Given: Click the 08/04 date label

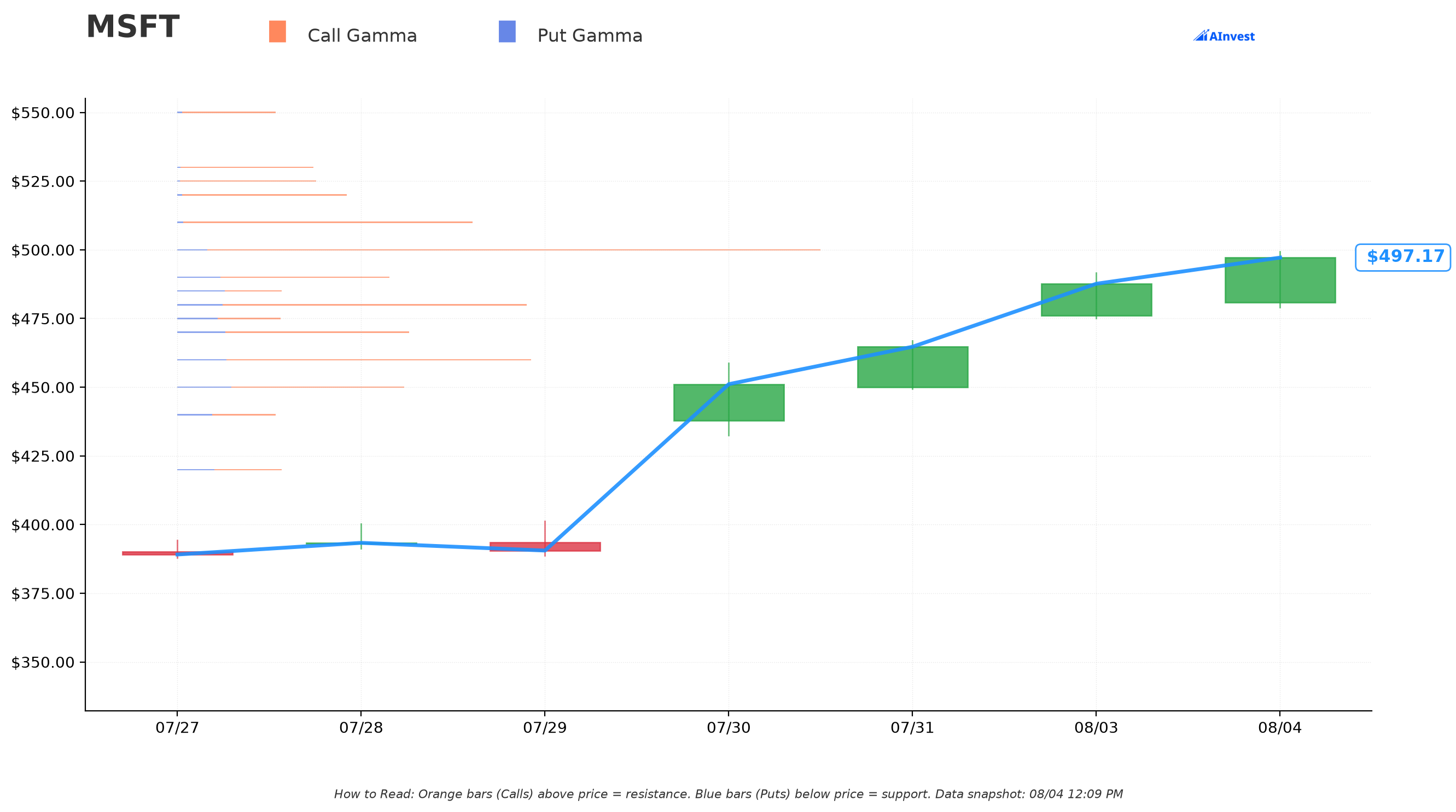Looking at the screenshot, I should (x=1280, y=728).
